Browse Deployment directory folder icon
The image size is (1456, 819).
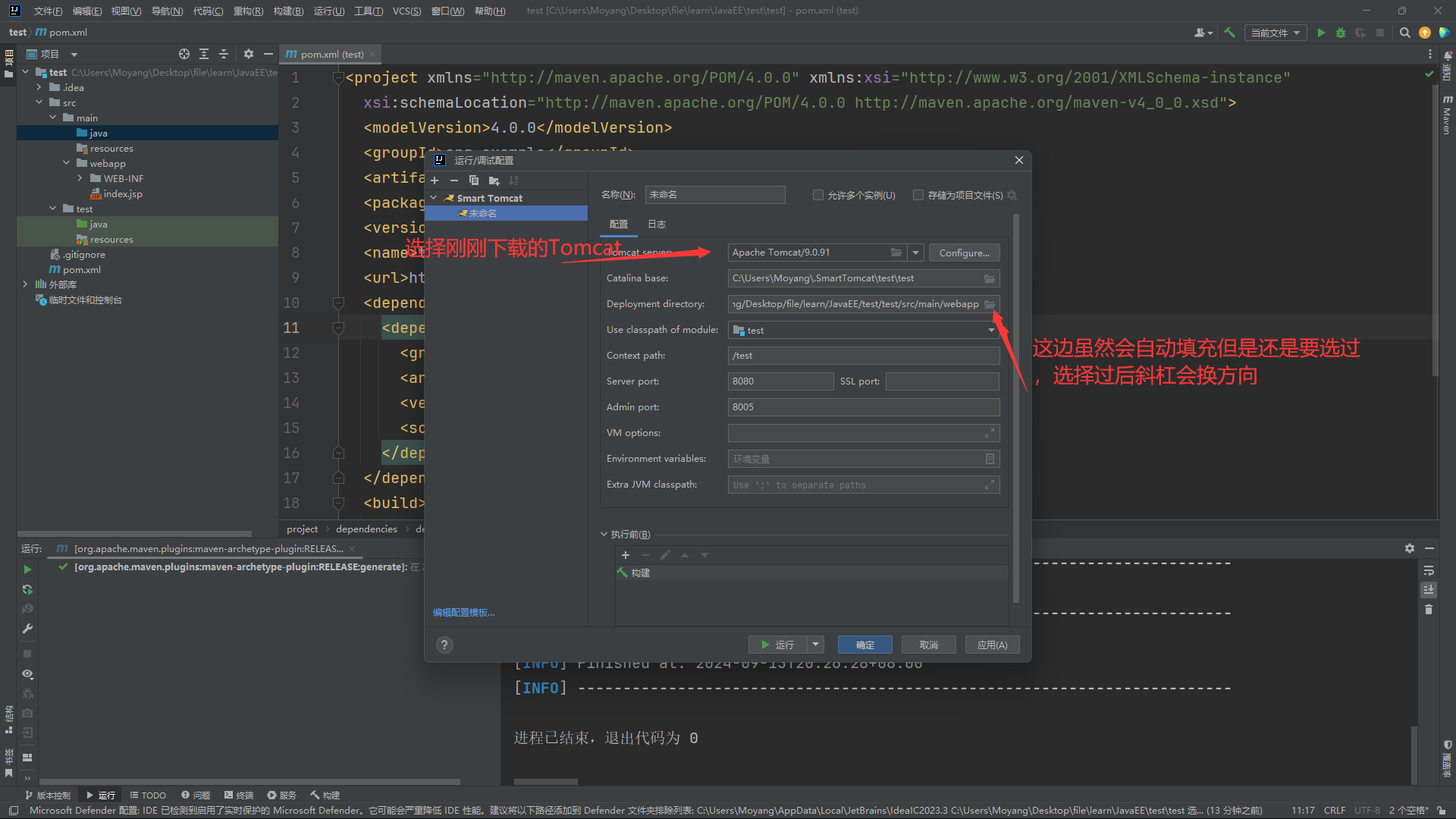[989, 304]
